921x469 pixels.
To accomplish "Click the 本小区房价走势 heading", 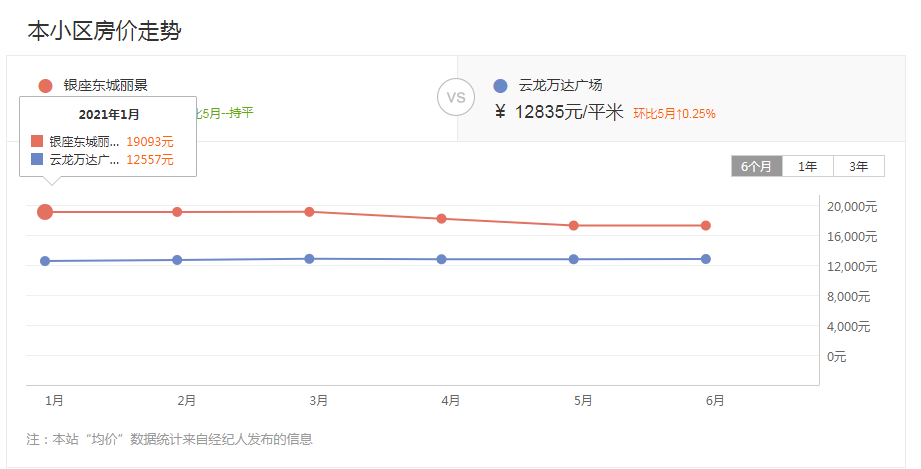I will tap(104, 31).
